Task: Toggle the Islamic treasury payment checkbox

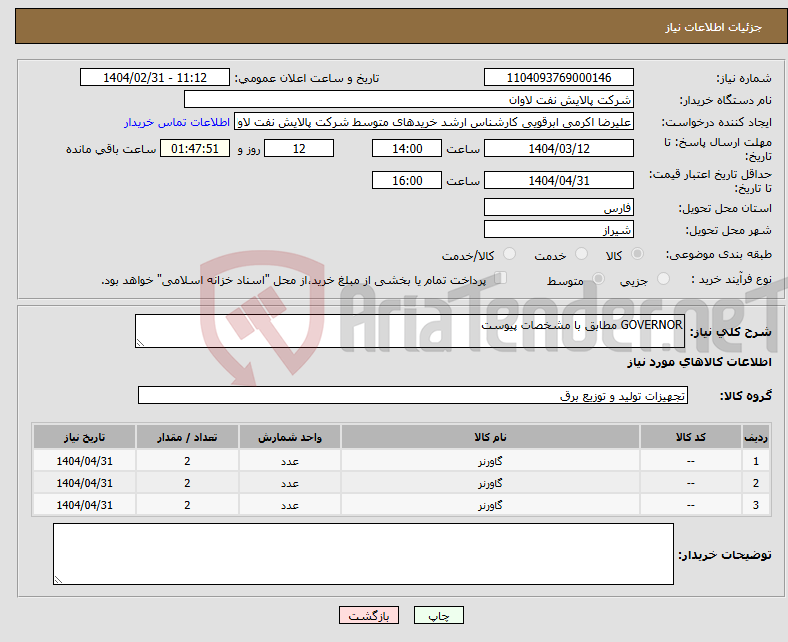Action: pyautogui.click(x=501, y=278)
